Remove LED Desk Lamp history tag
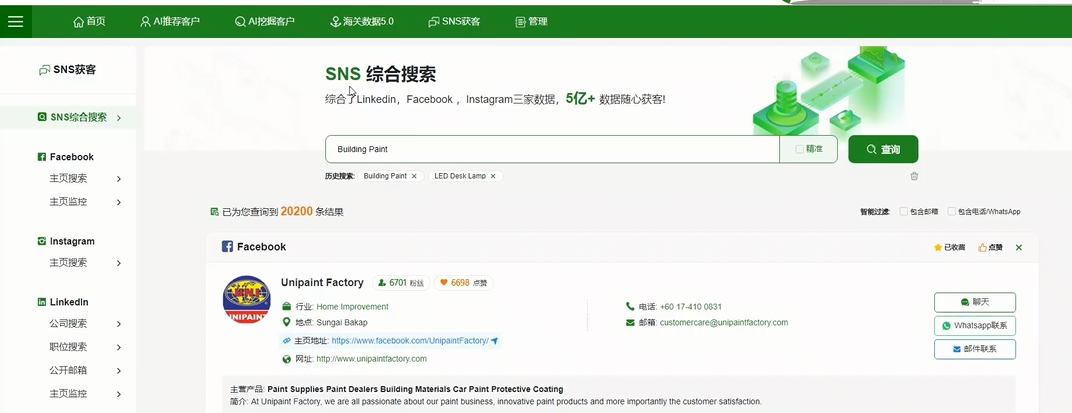Image resolution: width=1072 pixels, height=413 pixels. (492, 176)
